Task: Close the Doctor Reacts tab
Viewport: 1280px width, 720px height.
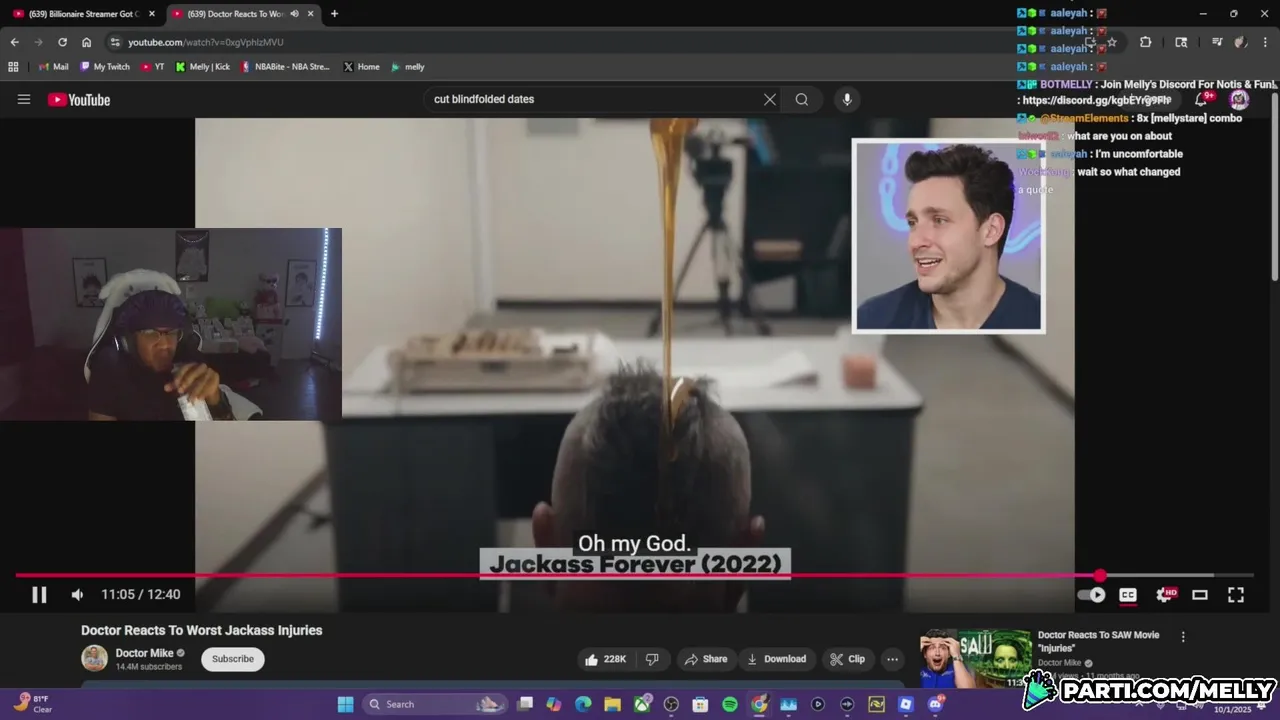Action: pyautogui.click(x=311, y=14)
